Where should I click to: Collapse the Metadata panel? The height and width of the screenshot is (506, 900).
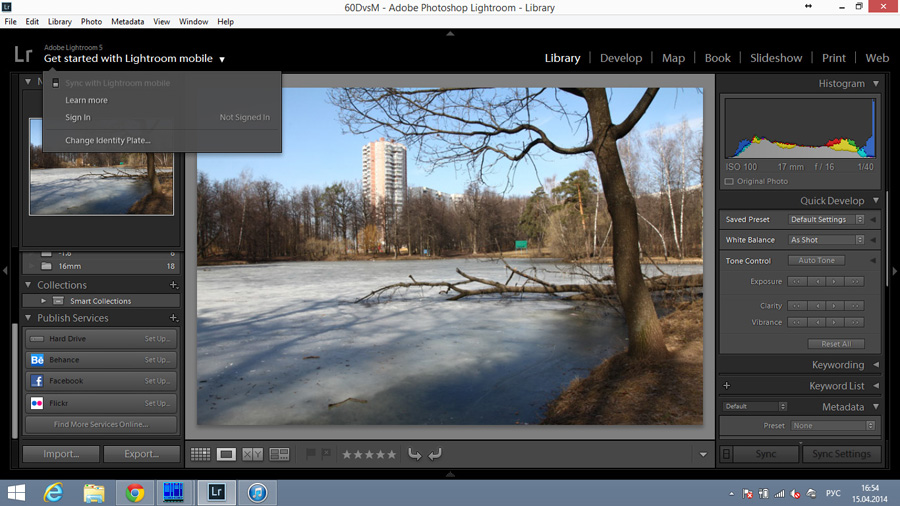tap(876, 407)
